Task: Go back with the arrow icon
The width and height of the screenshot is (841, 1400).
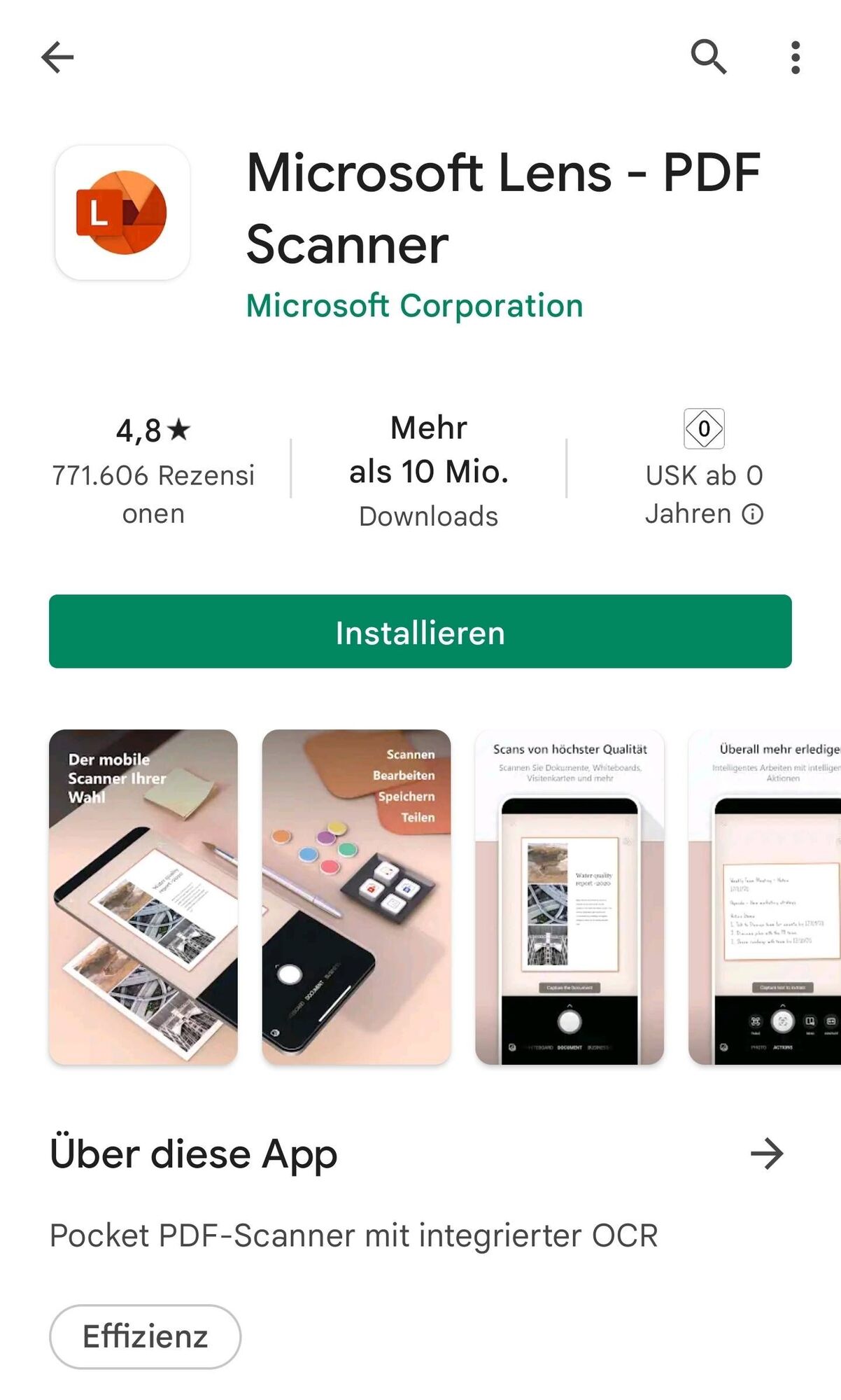Action: click(x=57, y=57)
